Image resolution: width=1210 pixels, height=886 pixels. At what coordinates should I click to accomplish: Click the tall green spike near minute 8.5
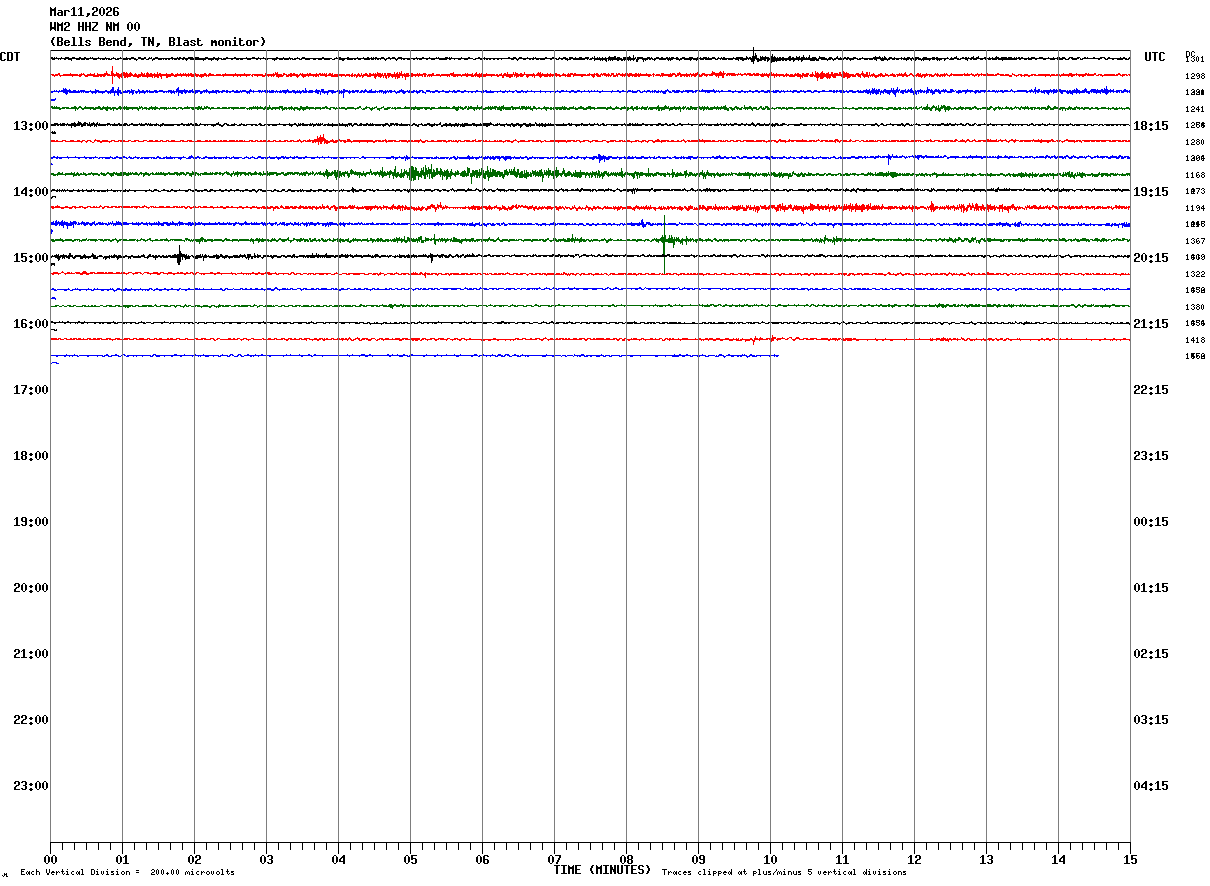(664, 243)
